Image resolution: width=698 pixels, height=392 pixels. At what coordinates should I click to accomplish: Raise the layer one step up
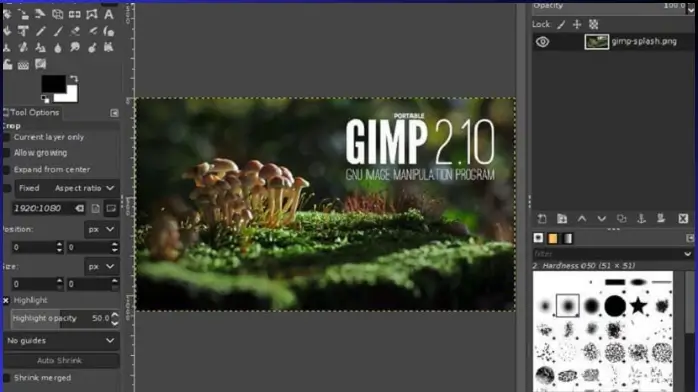coord(582,218)
